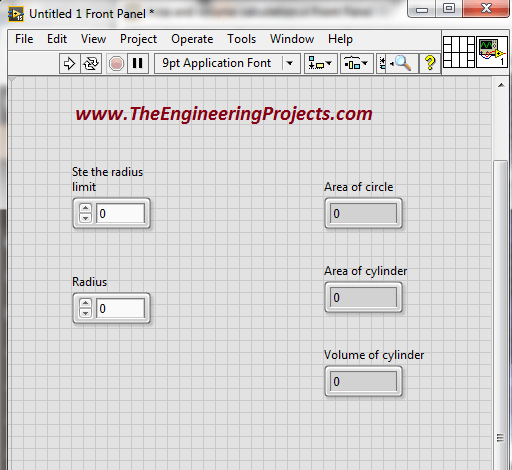The height and width of the screenshot is (470, 512).
Task: Click the Search magnifier icon
Action: point(402,63)
